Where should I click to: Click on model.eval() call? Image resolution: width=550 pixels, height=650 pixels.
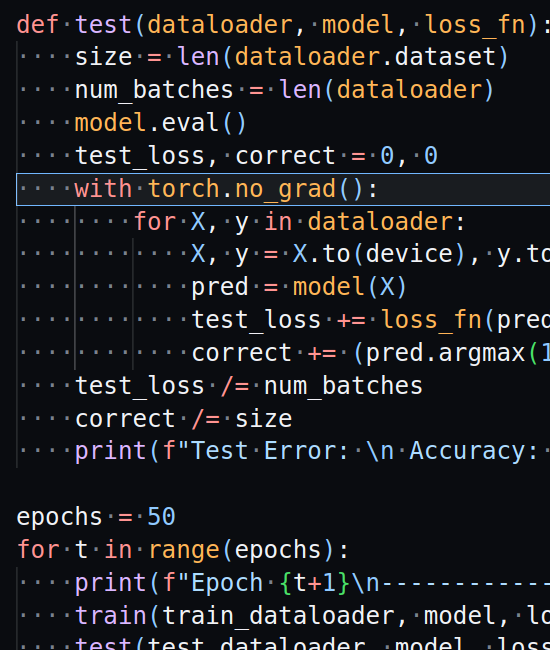pos(161,123)
